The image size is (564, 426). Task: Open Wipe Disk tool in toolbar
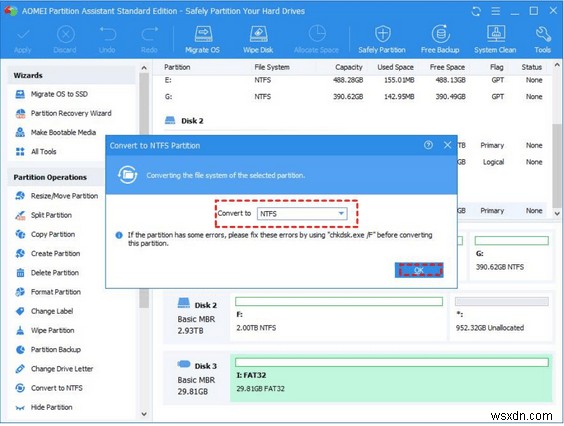pos(258,40)
